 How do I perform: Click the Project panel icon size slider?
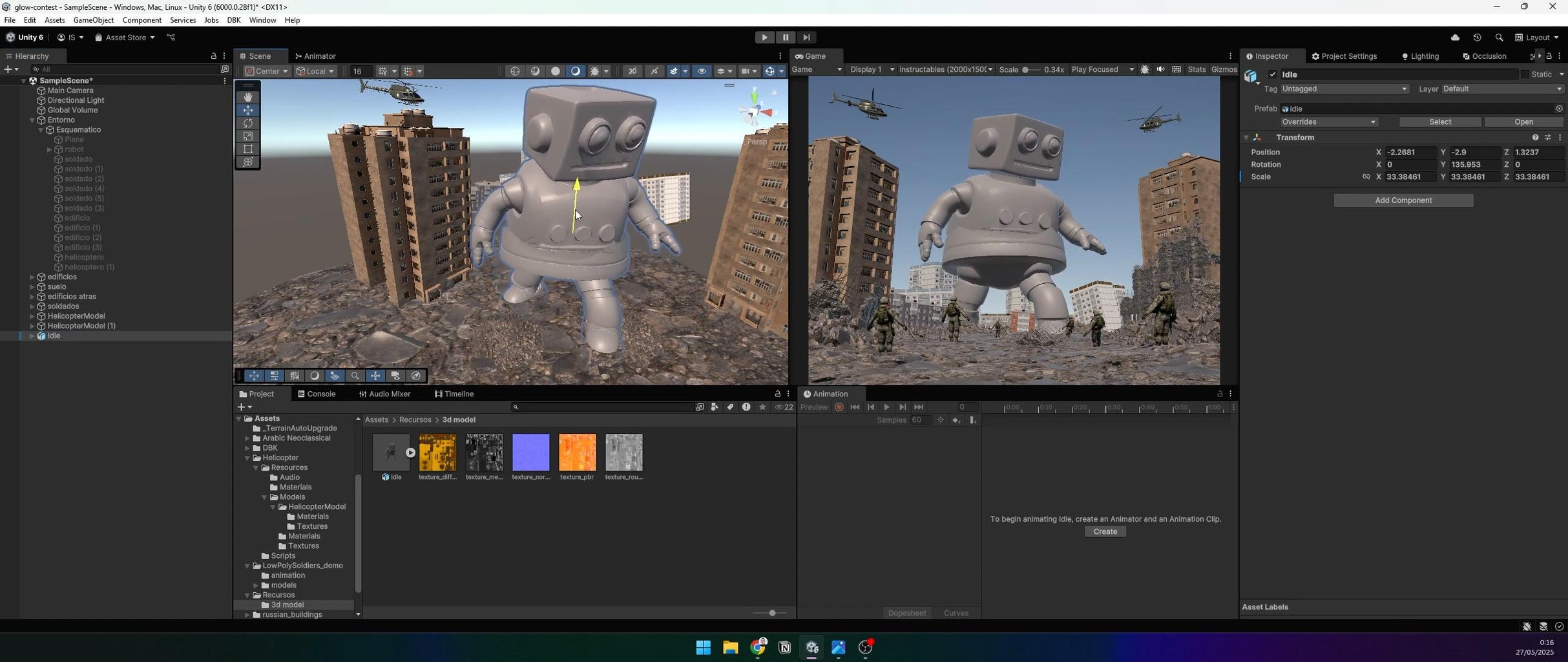[769, 613]
